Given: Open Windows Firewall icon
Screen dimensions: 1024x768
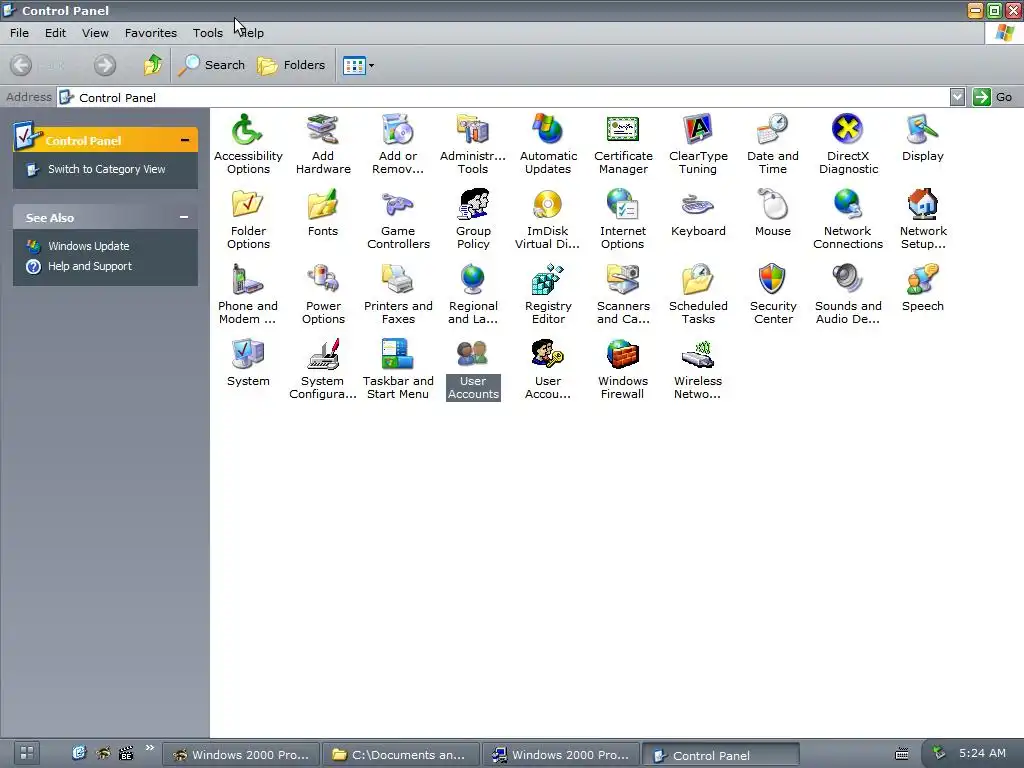Looking at the screenshot, I should 623,369.
